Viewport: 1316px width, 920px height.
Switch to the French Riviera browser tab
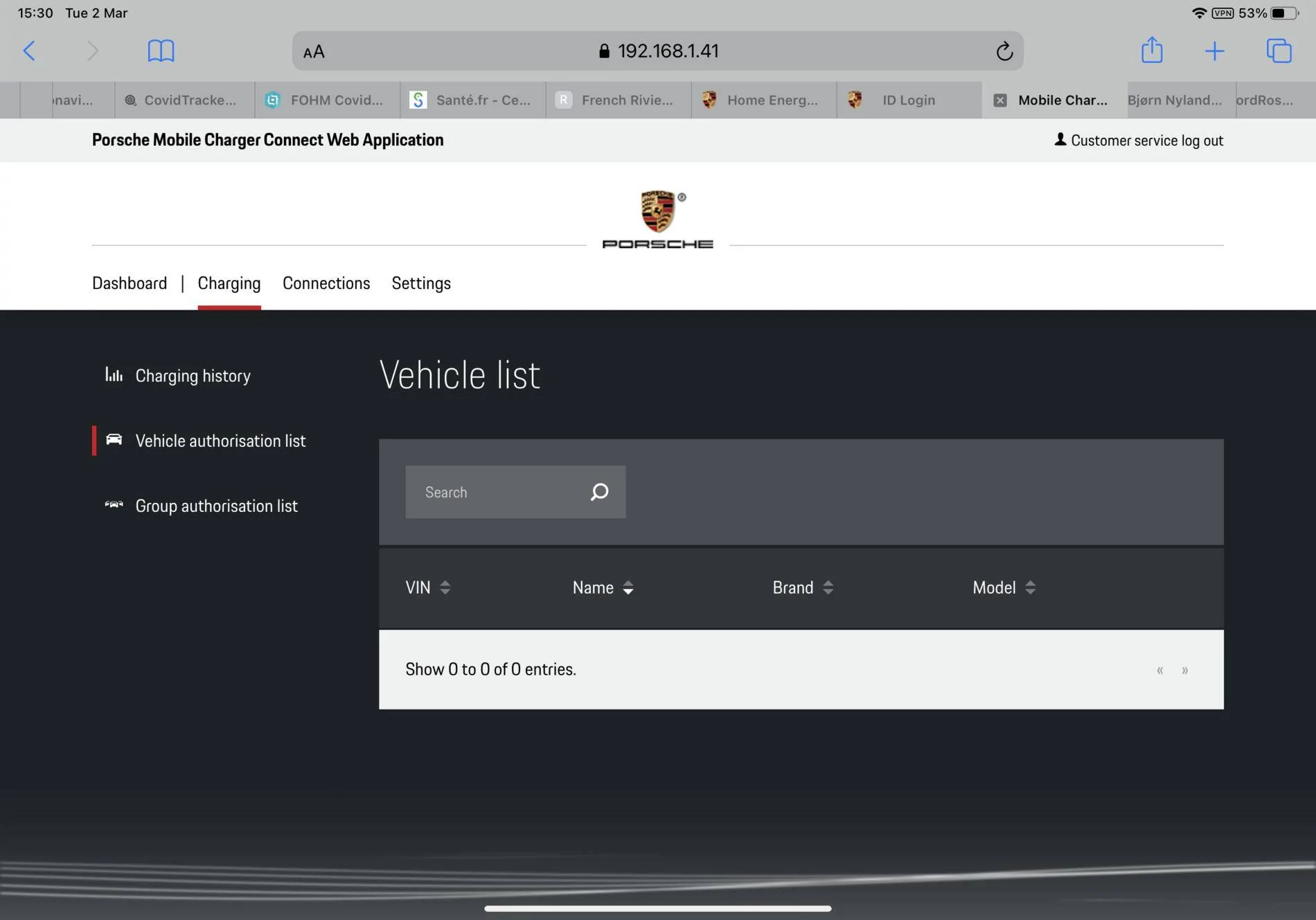click(619, 100)
